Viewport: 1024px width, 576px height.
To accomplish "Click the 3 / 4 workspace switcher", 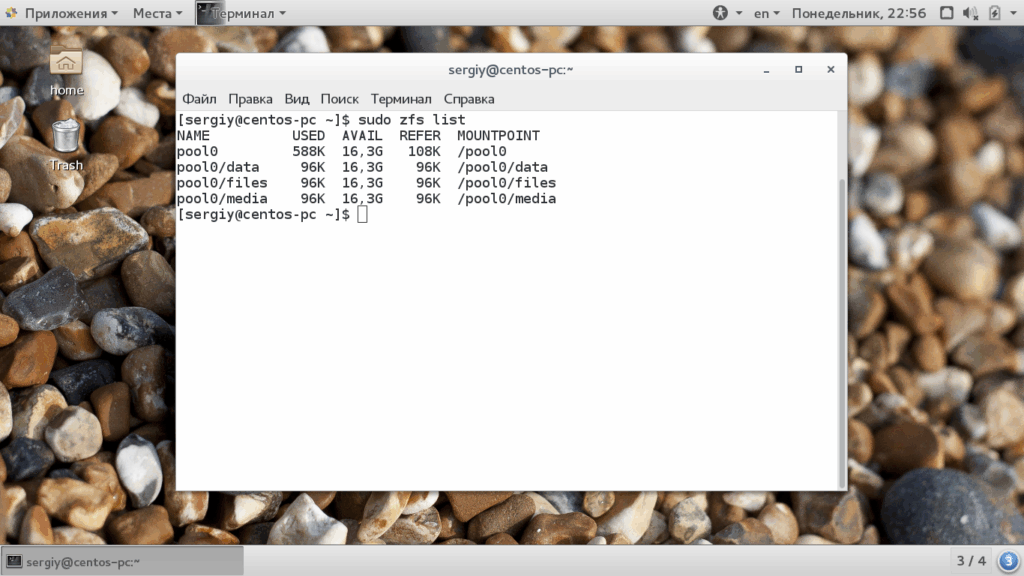I will 971,560.
